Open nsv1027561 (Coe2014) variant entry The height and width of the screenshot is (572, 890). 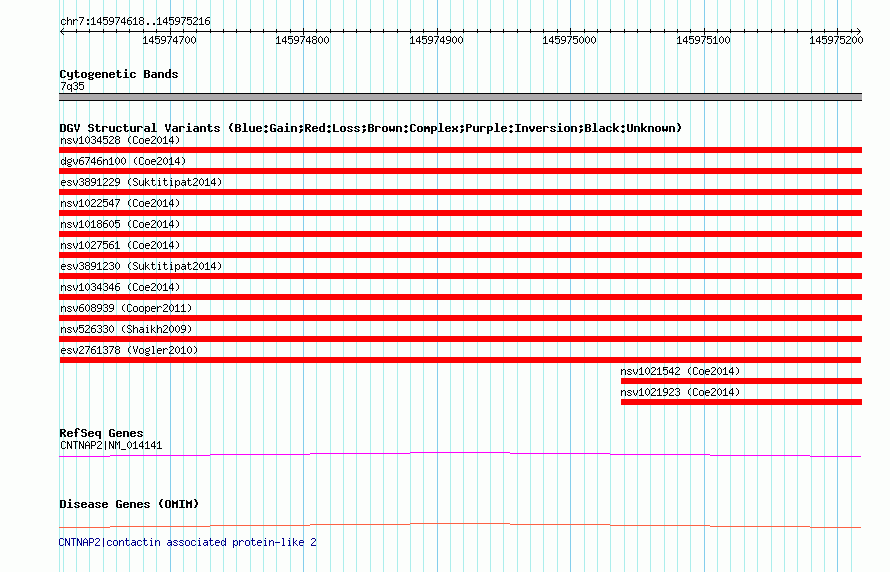[x=120, y=245]
